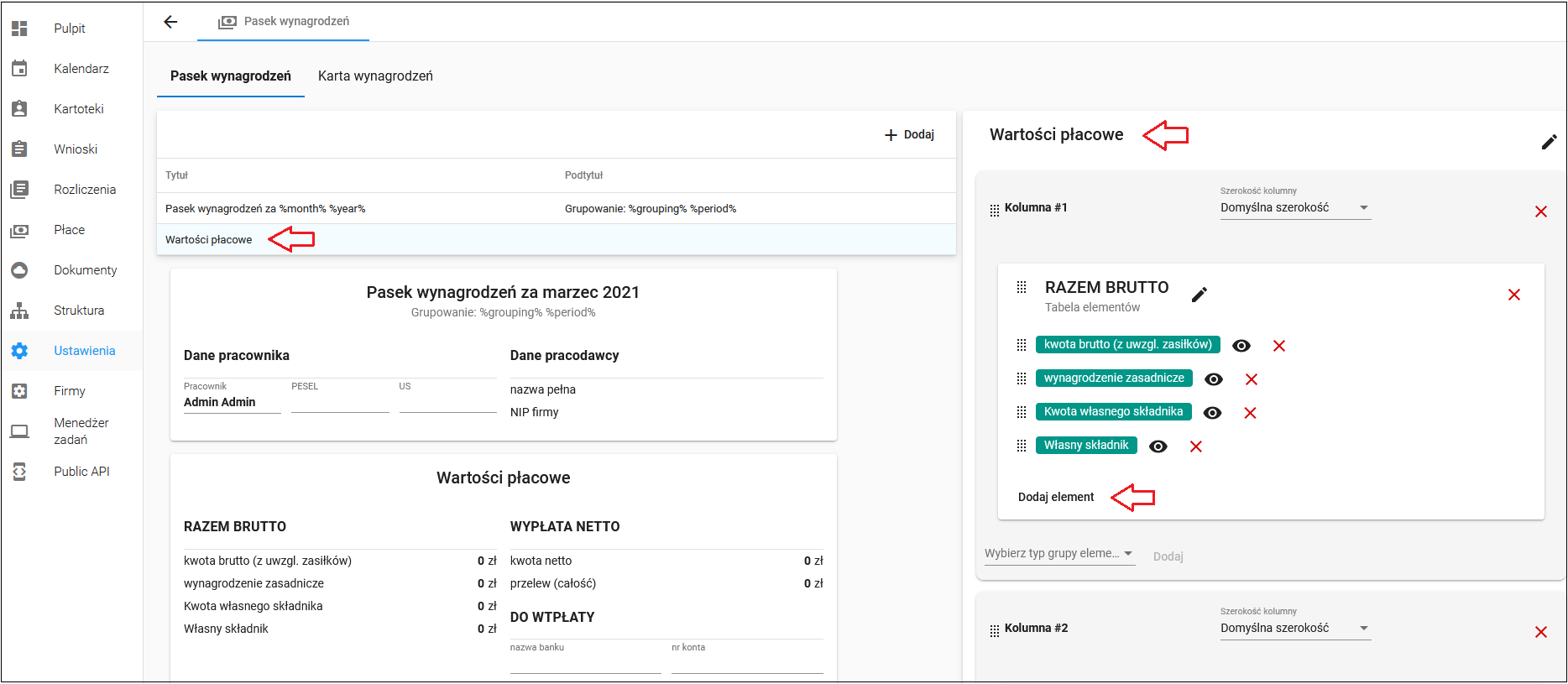Open Struktura in the sidebar

click(x=79, y=311)
